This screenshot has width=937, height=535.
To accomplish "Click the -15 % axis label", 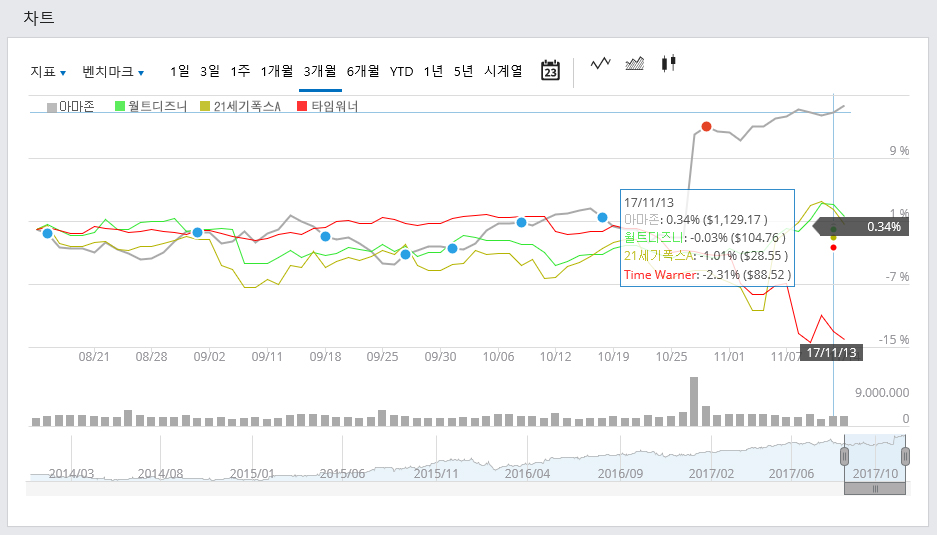I will coord(894,340).
